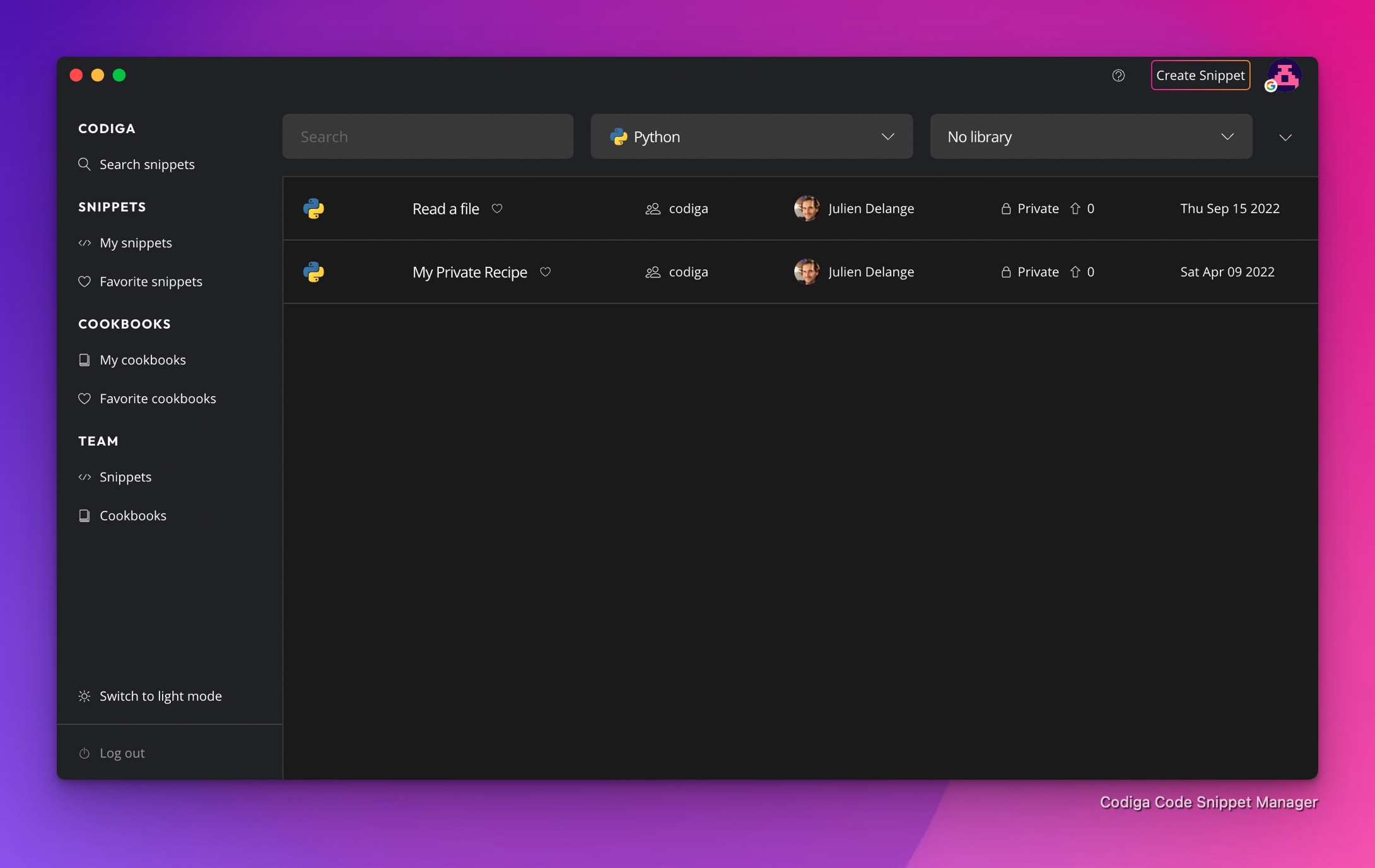Image resolution: width=1375 pixels, height=868 pixels.
Task: Click Log out button
Action: (122, 753)
